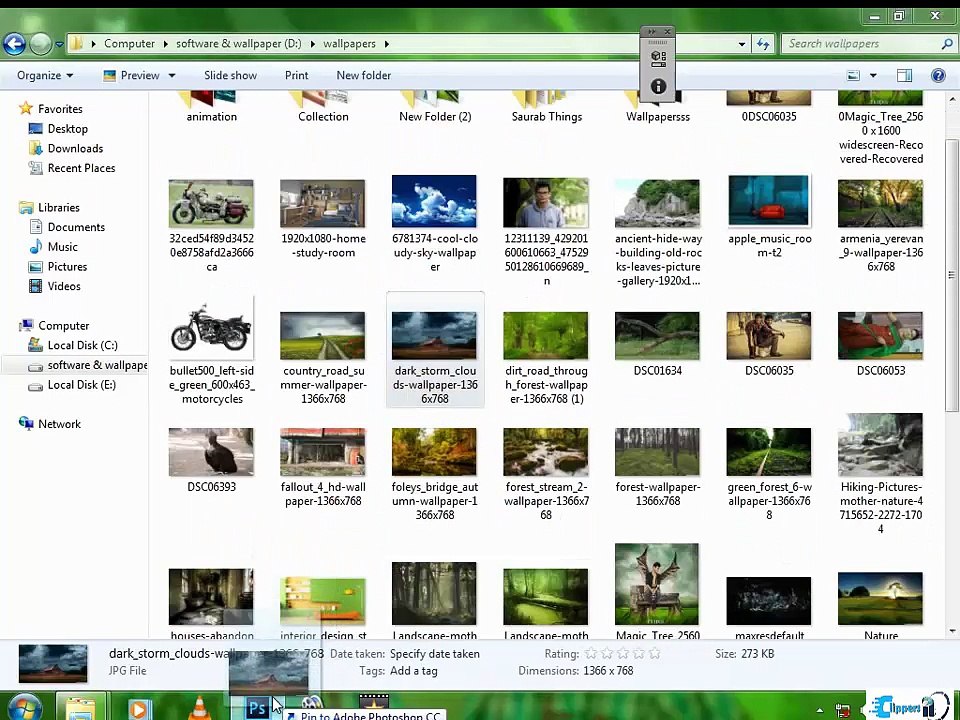Click the info icon on floating panel
This screenshot has width=960, height=720.
pos(658,87)
